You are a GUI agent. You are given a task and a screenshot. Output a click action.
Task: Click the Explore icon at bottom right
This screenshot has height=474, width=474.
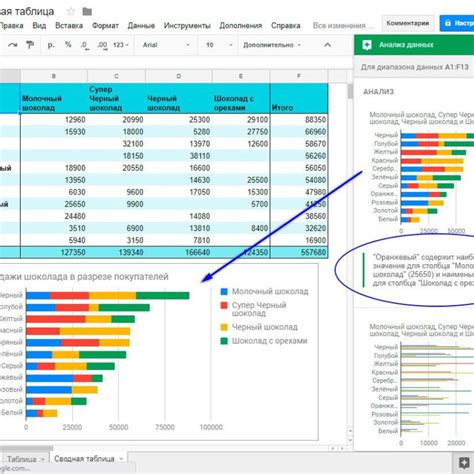[464, 462]
